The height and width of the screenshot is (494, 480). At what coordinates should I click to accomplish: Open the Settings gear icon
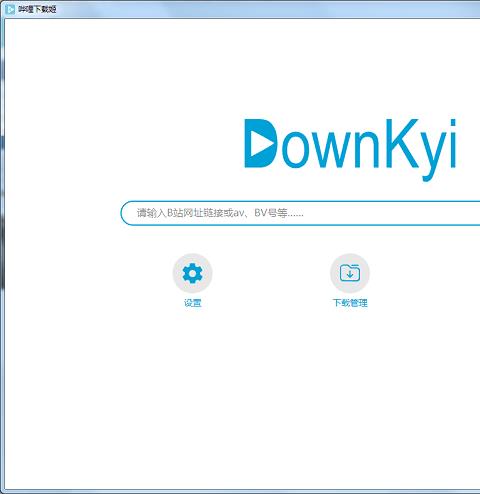tap(192, 273)
